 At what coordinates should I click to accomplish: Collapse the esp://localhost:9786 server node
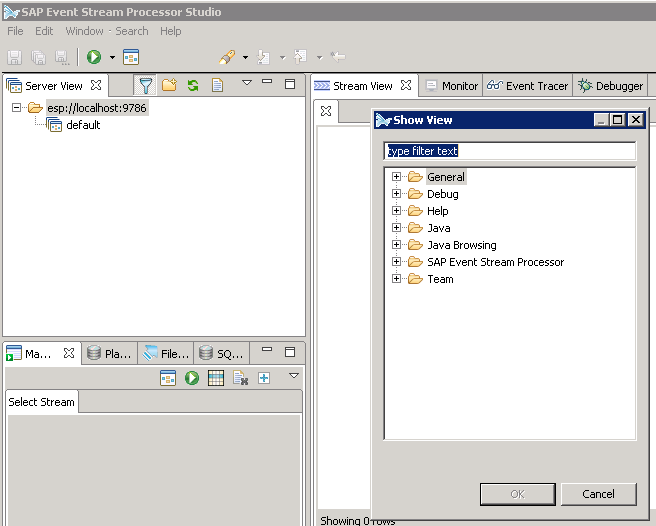17,108
